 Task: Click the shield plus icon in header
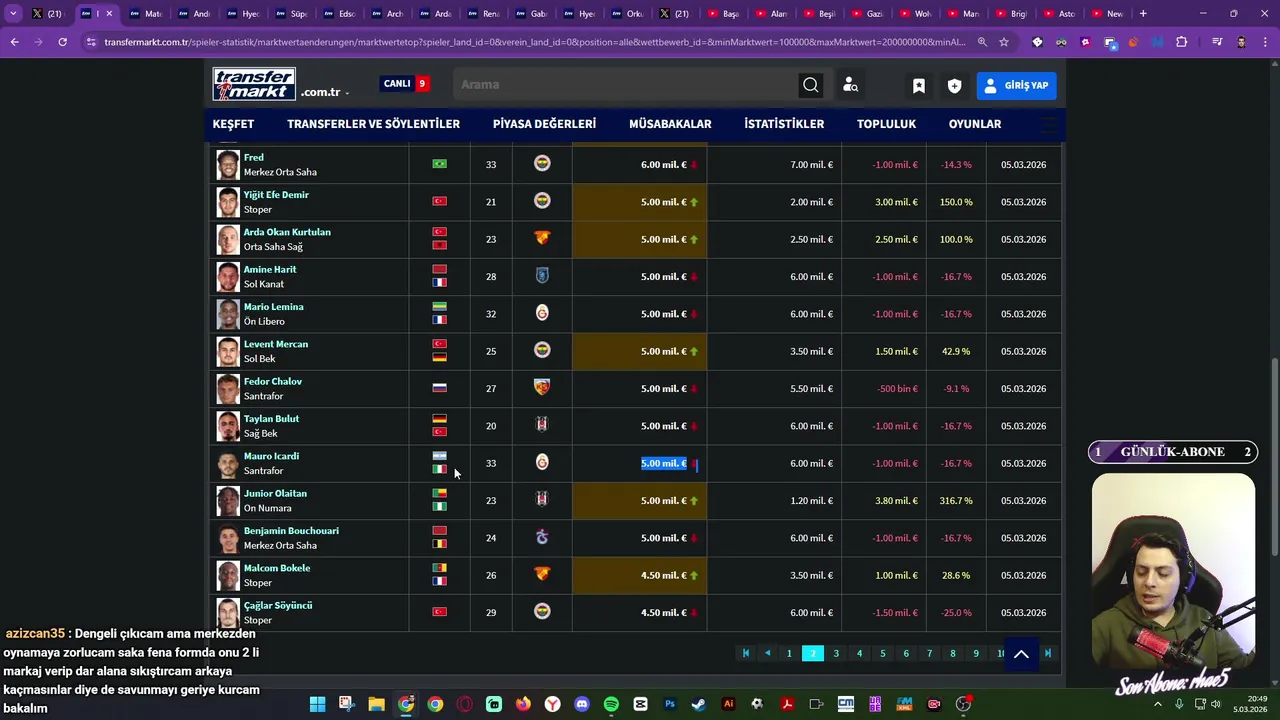[955, 86]
